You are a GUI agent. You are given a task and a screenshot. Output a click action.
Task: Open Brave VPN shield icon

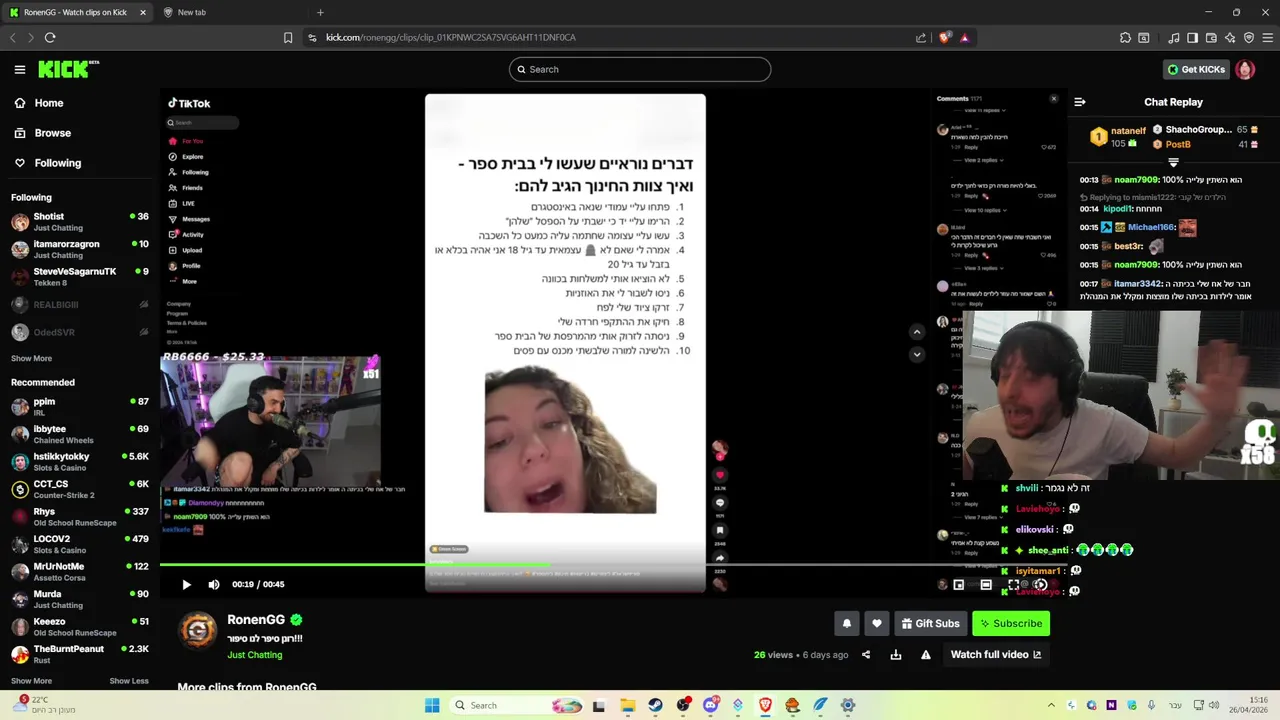tap(1249, 37)
